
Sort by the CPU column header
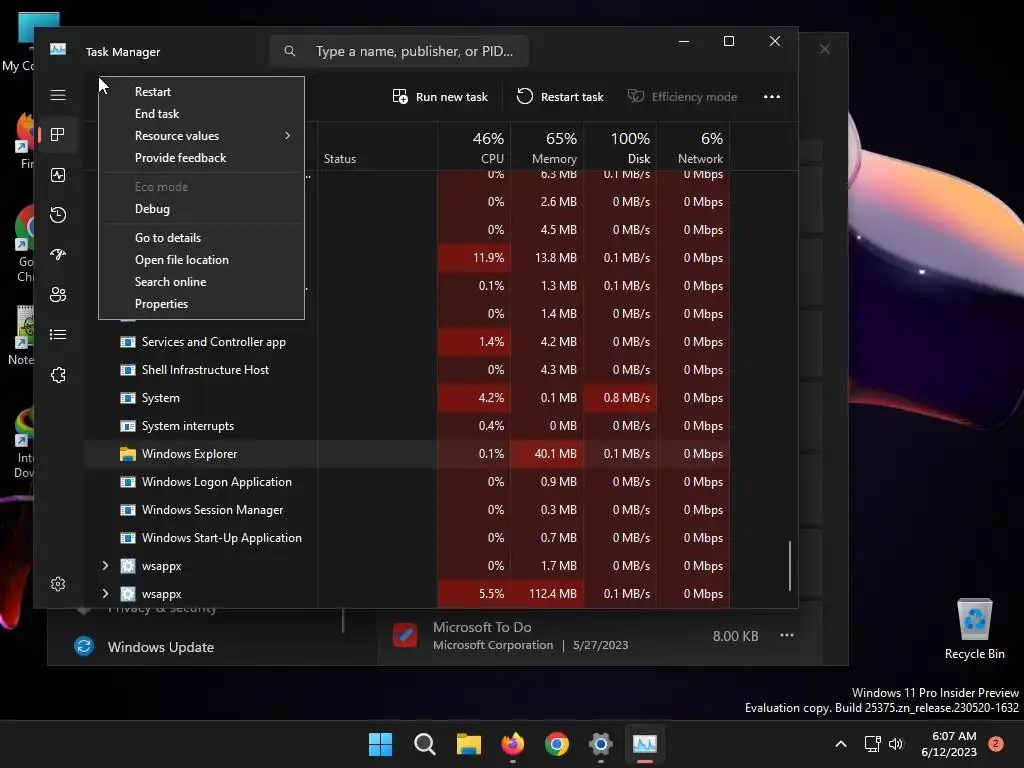coord(474,147)
